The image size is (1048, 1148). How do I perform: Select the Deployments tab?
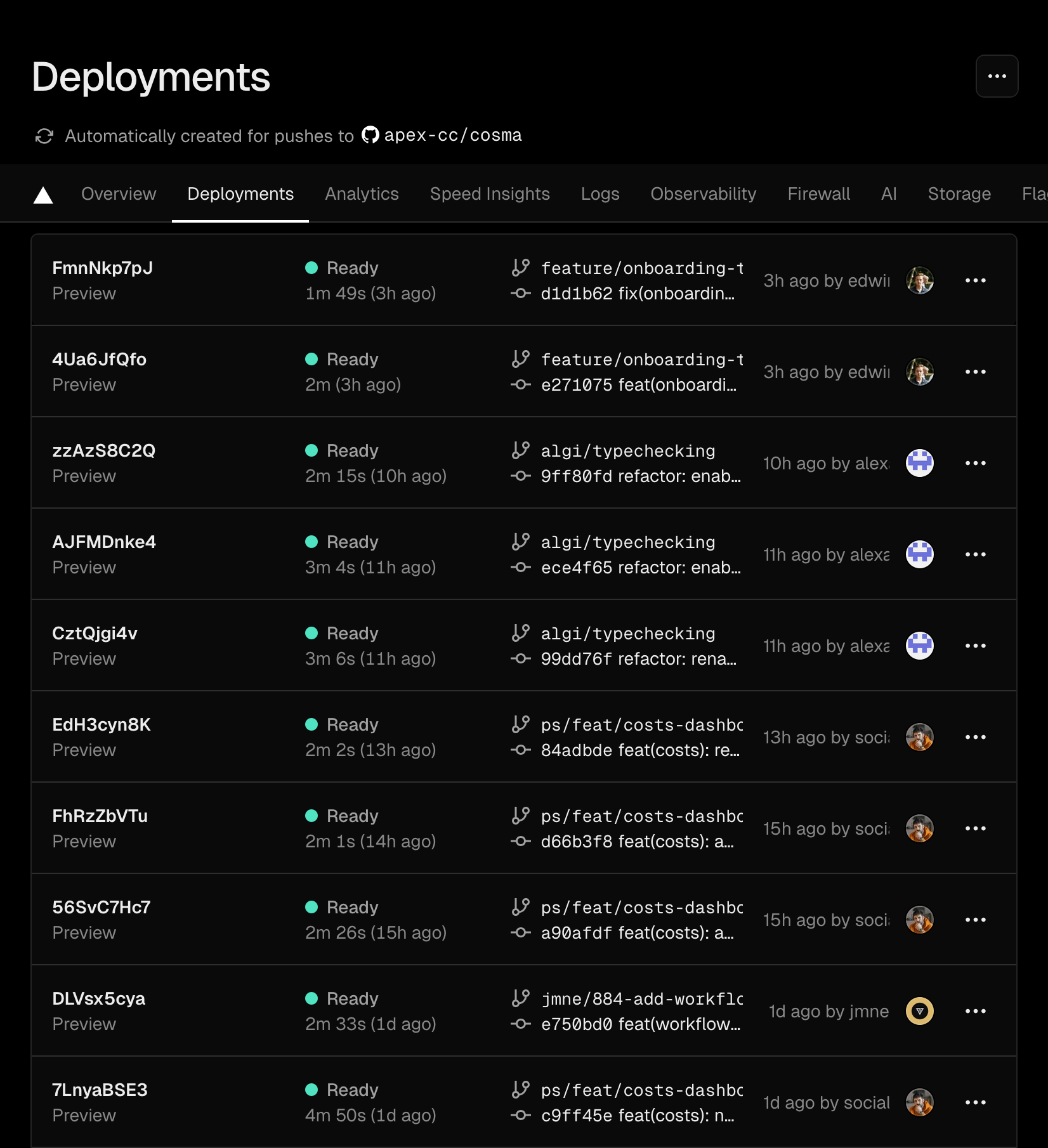click(240, 194)
